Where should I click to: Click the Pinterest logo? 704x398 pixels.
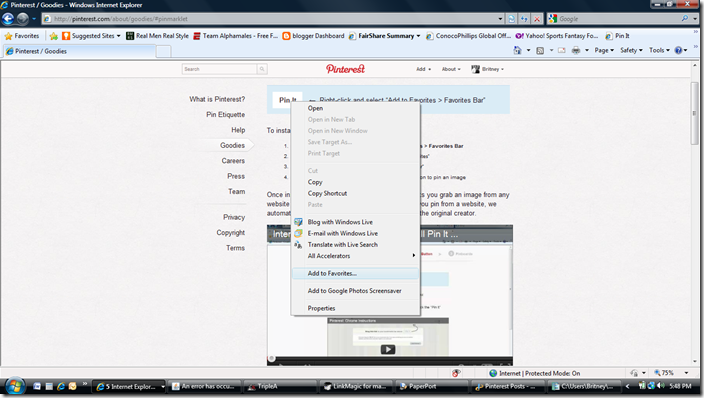point(345,69)
